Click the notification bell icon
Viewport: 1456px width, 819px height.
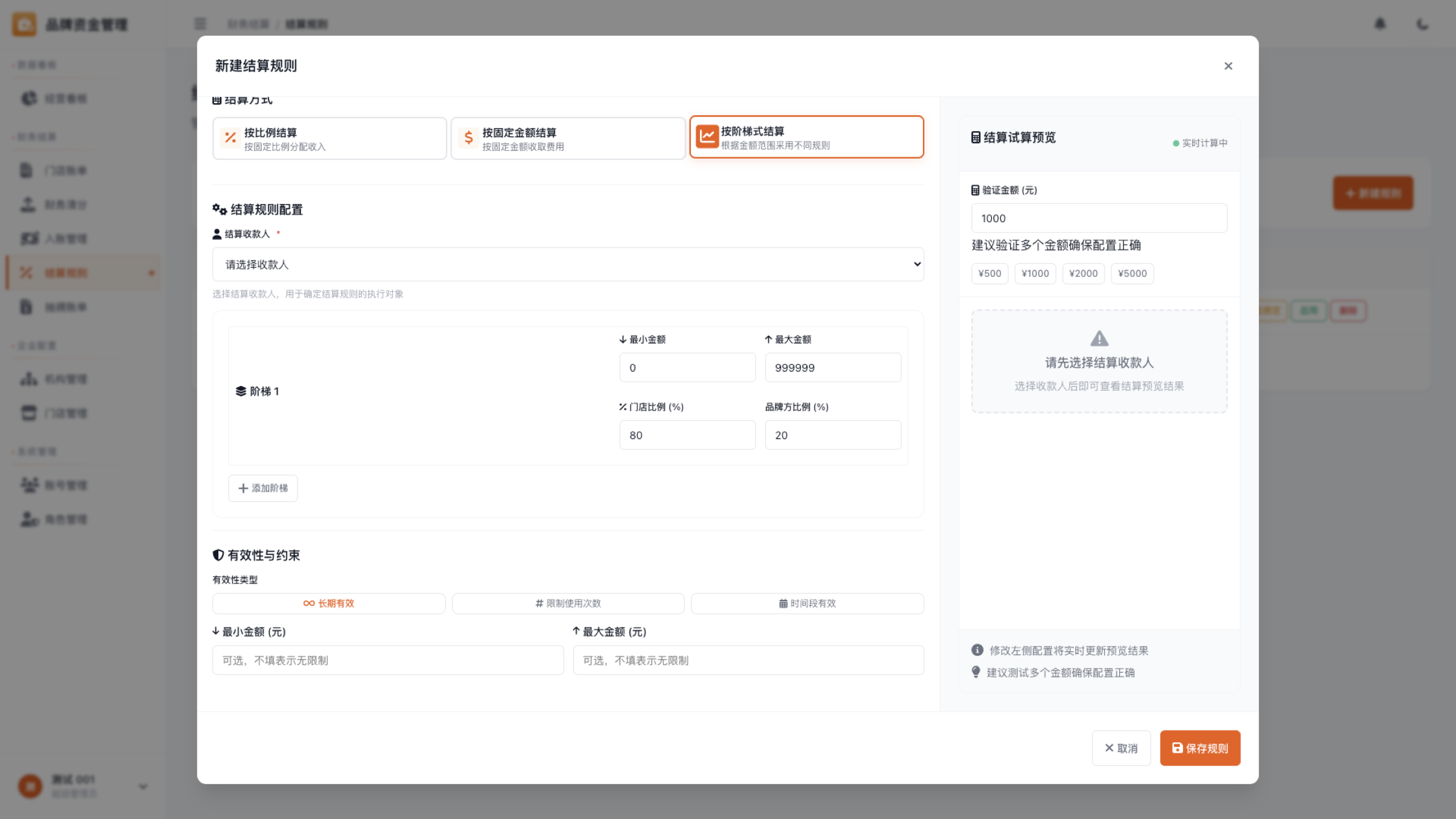point(1380,24)
